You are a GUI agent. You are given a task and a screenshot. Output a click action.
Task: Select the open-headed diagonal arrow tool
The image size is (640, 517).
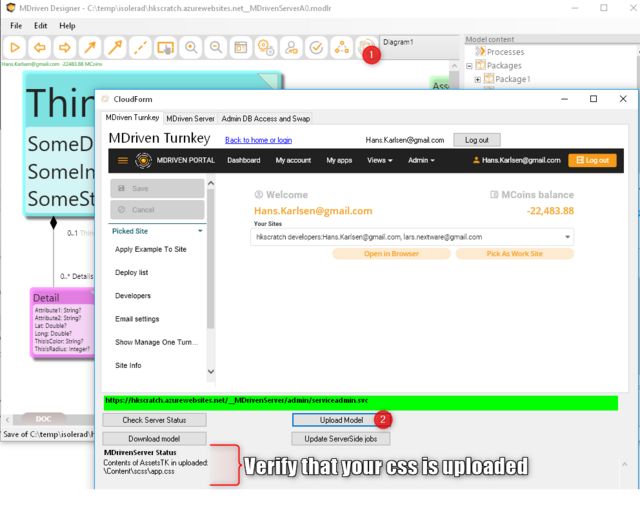point(115,47)
